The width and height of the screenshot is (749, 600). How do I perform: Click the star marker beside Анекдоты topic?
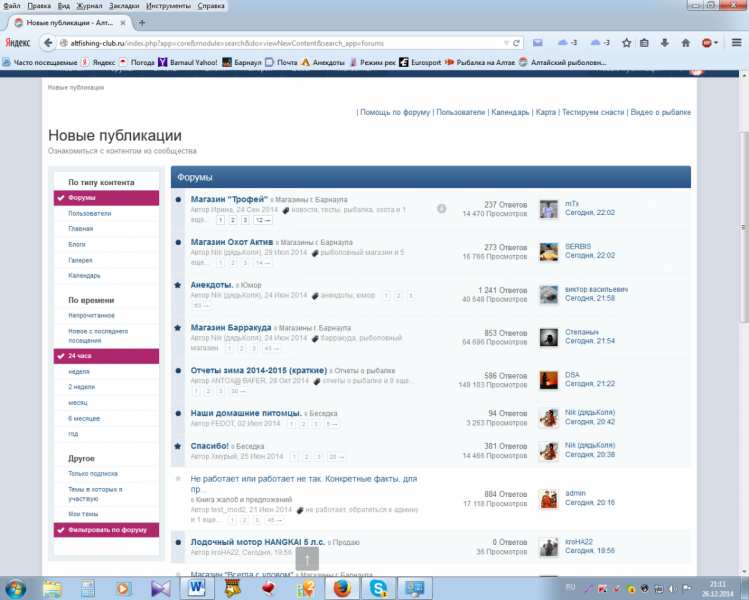(x=178, y=284)
